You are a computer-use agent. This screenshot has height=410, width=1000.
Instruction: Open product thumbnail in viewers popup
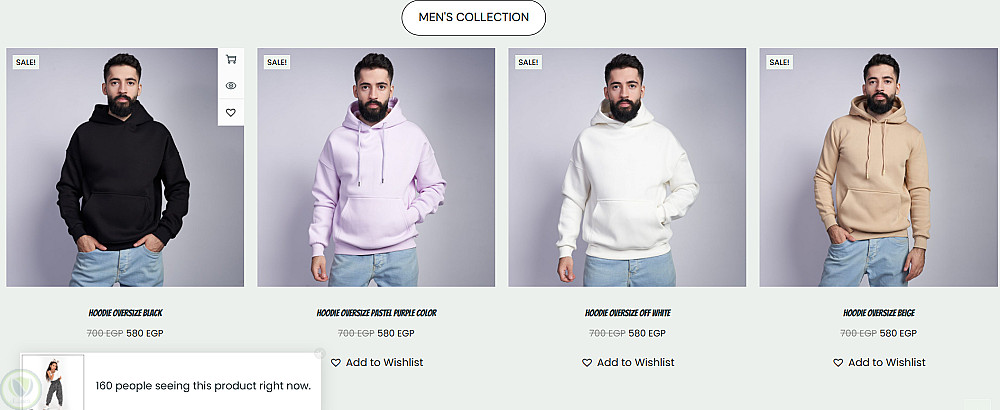click(53, 383)
